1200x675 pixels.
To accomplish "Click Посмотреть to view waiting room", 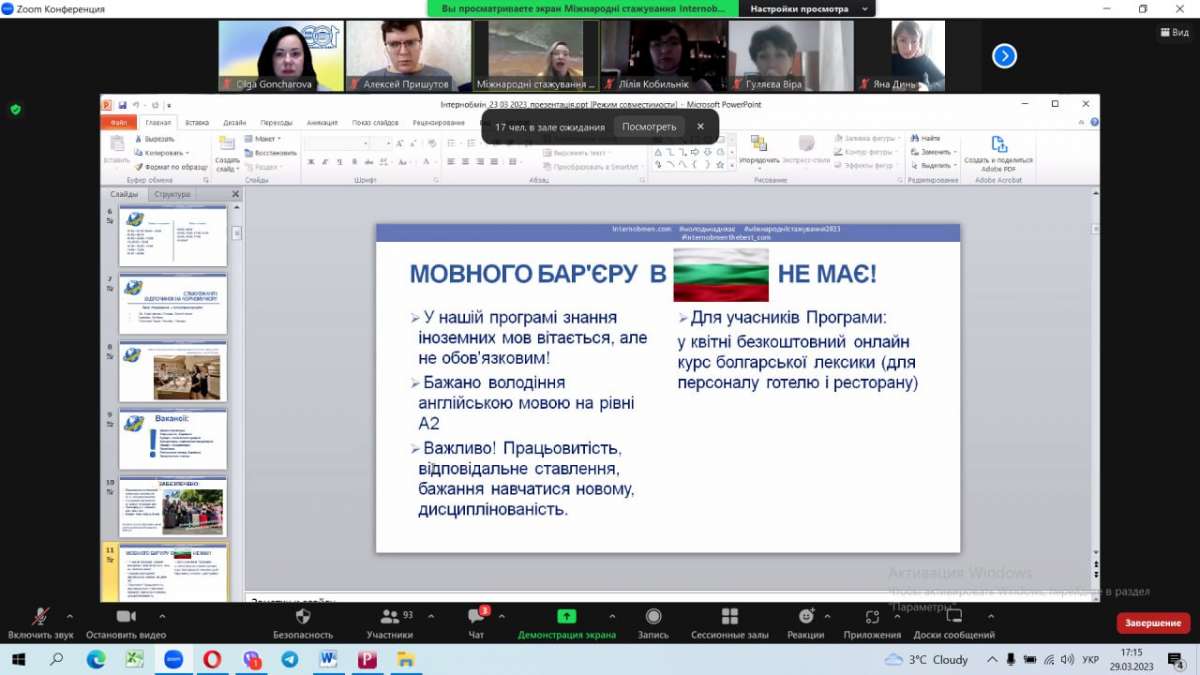I will [648, 127].
